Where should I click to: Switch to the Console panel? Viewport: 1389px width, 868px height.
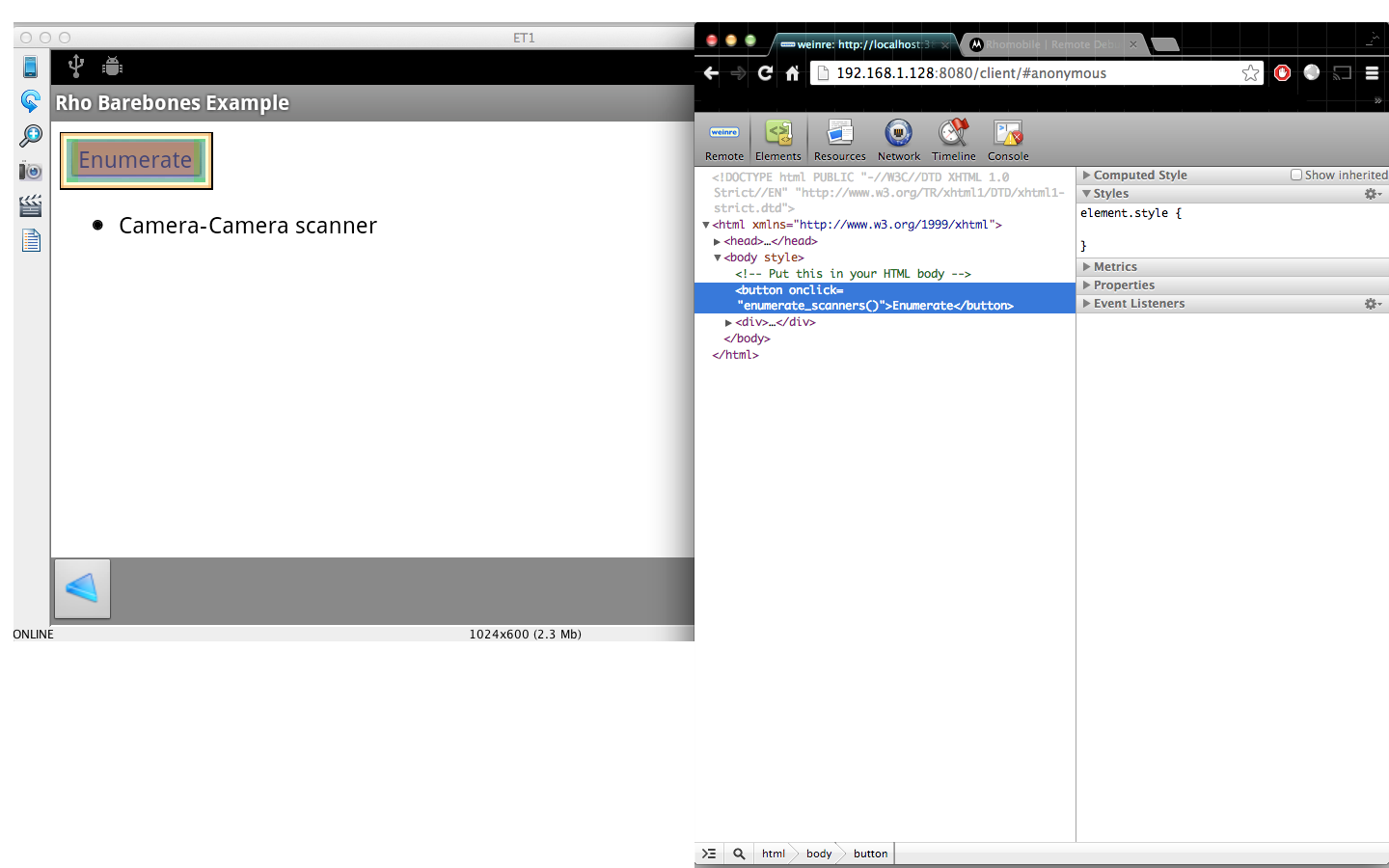1008,139
